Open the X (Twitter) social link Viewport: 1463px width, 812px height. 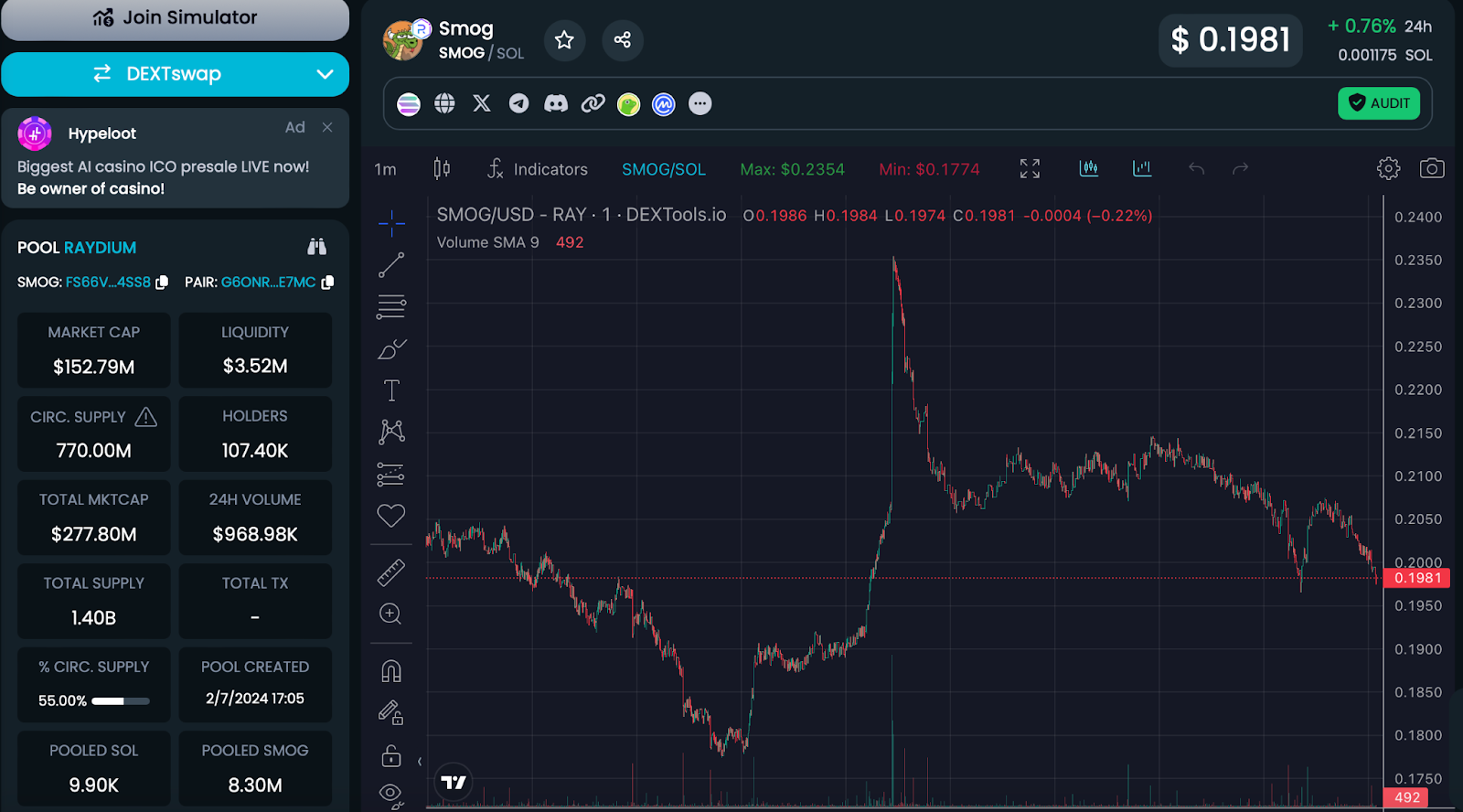tap(482, 103)
